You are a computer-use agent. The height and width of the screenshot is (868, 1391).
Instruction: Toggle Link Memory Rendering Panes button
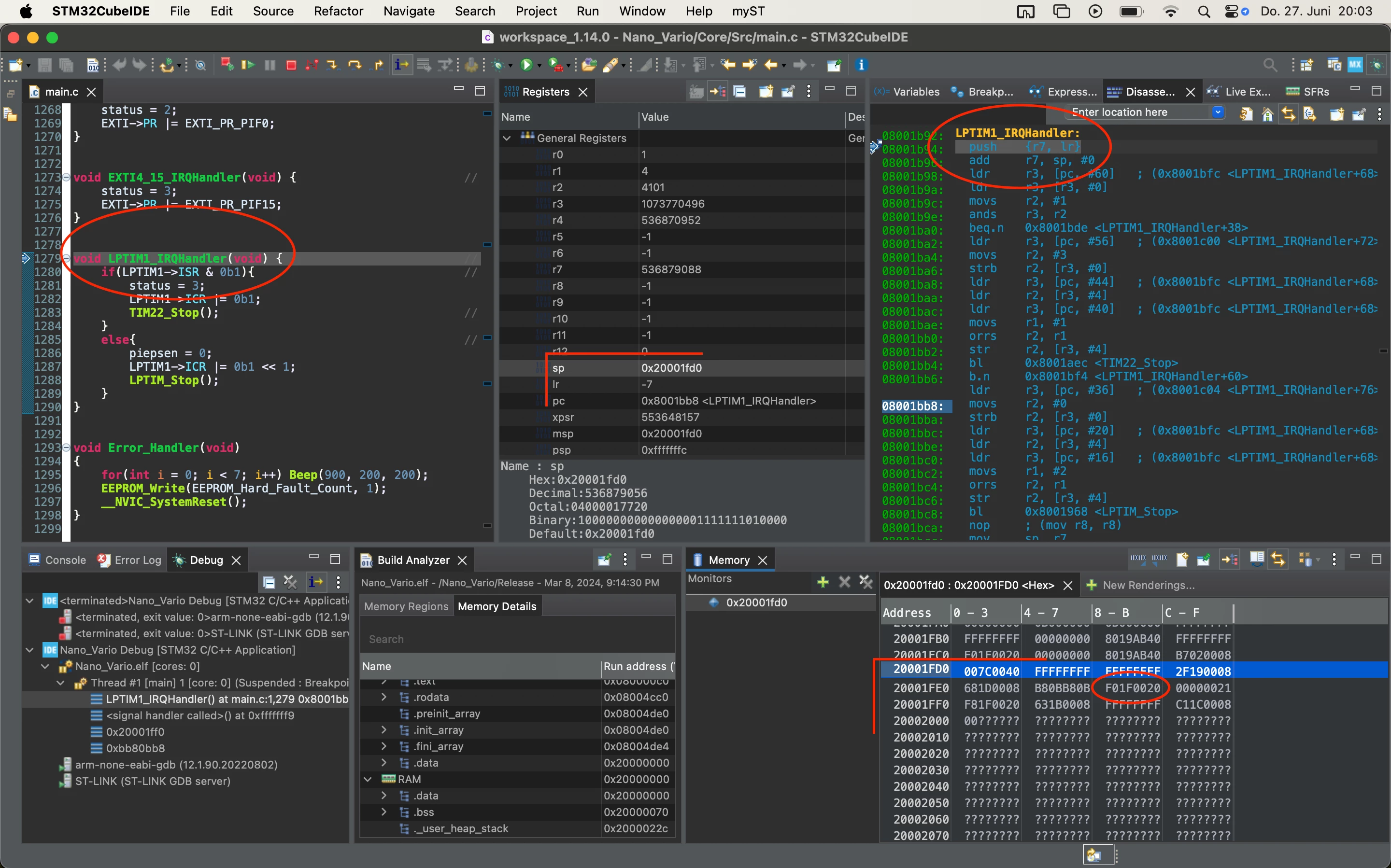1278,559
